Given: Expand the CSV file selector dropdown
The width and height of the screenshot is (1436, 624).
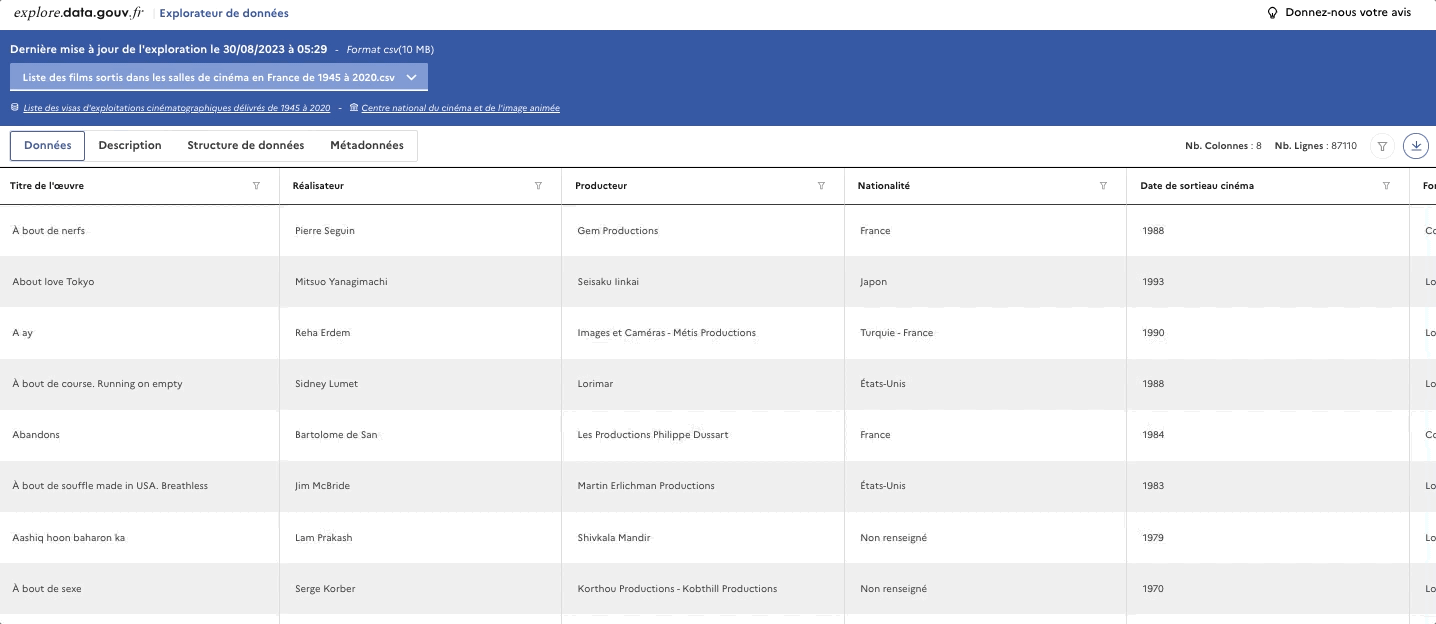Looking at the screenshot, I should (x=411, y=77).
